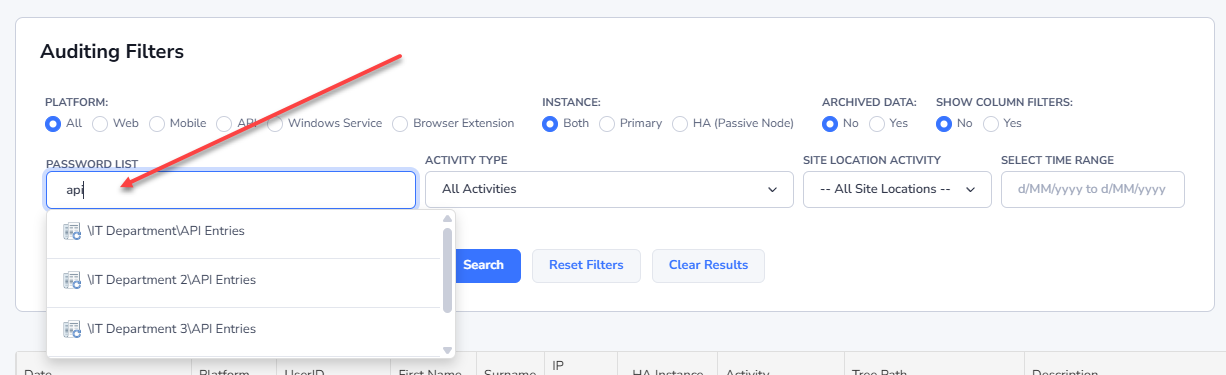Set Archived Data to No
Screen dimensions: 1226x375
(x=829, y=124)
